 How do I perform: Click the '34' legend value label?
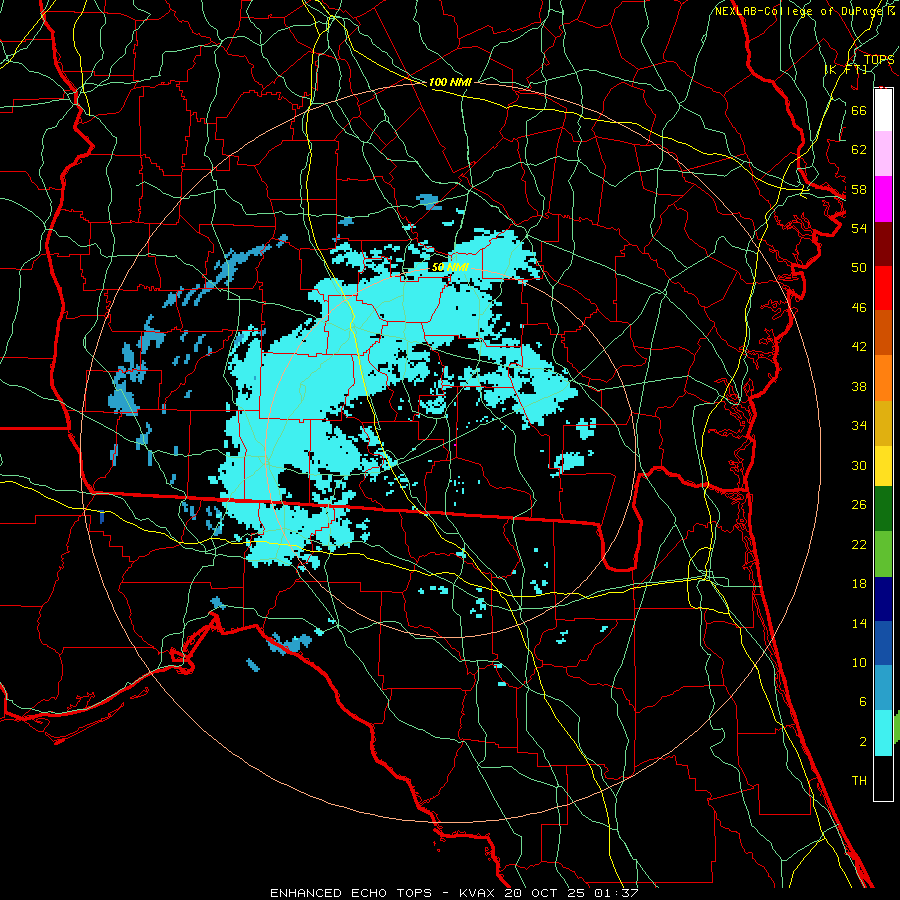tap(859, 426)
